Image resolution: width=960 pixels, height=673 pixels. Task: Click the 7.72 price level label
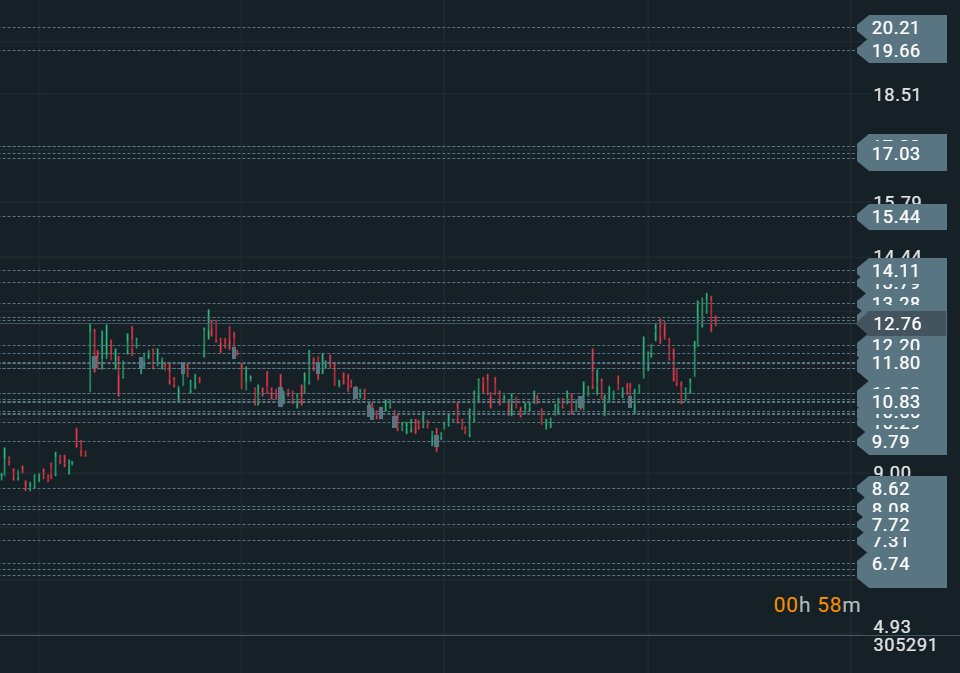[901, 525]
